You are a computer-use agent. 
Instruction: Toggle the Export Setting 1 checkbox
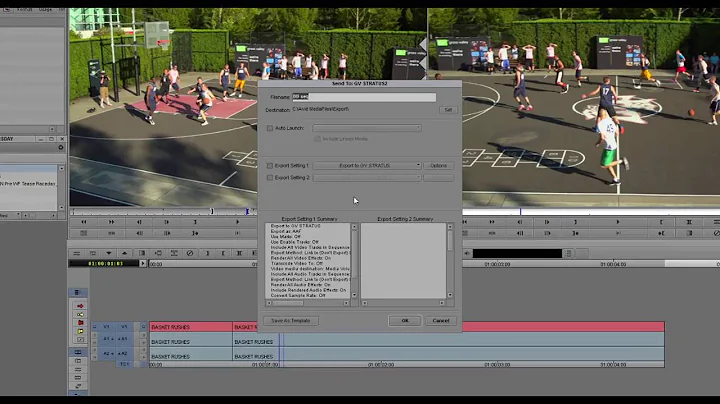point(270,165)
